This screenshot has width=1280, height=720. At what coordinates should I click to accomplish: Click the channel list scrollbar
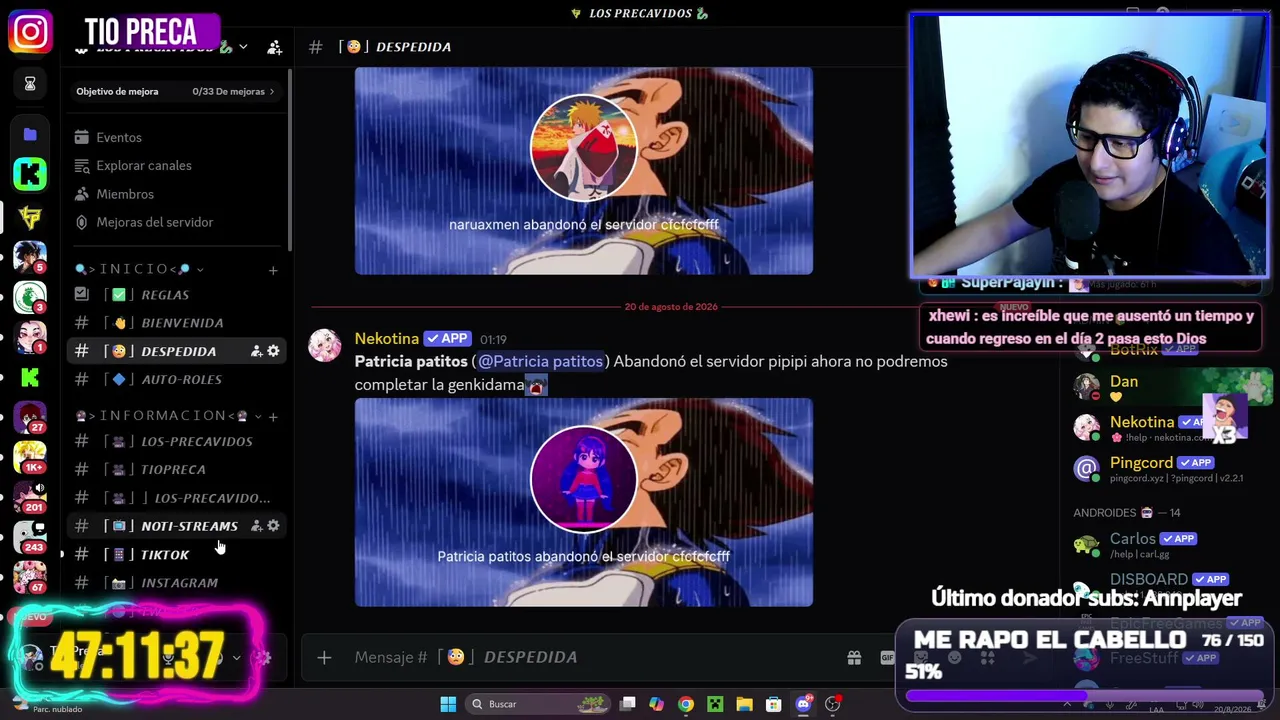pyautogui.click(x=290, y=160)
